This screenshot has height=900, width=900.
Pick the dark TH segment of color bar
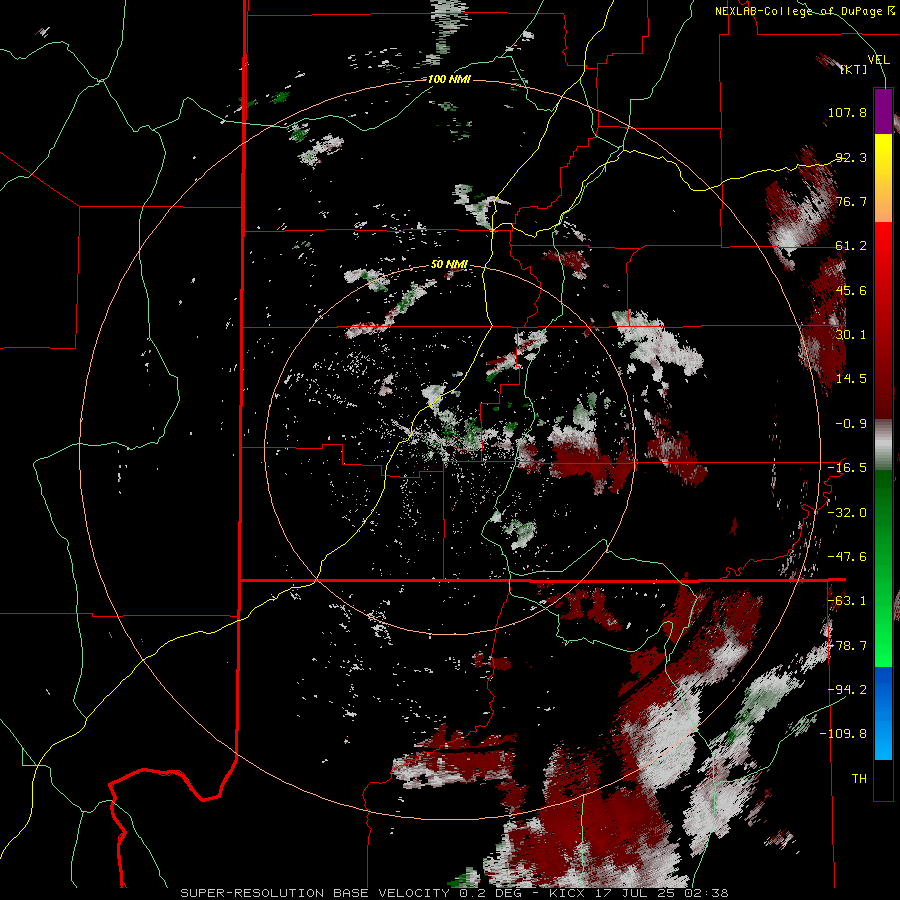(883, 780)
